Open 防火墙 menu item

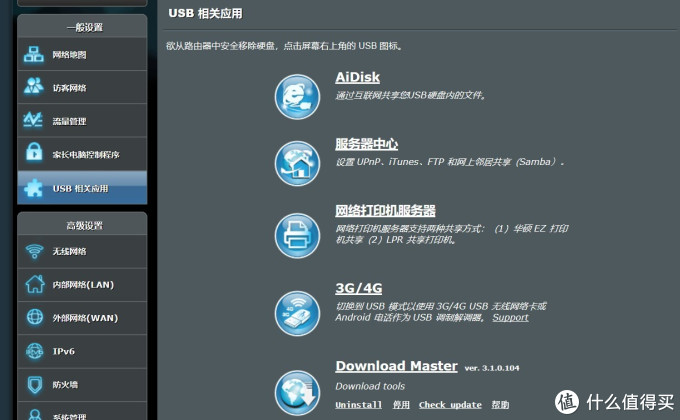coord(82,384)
